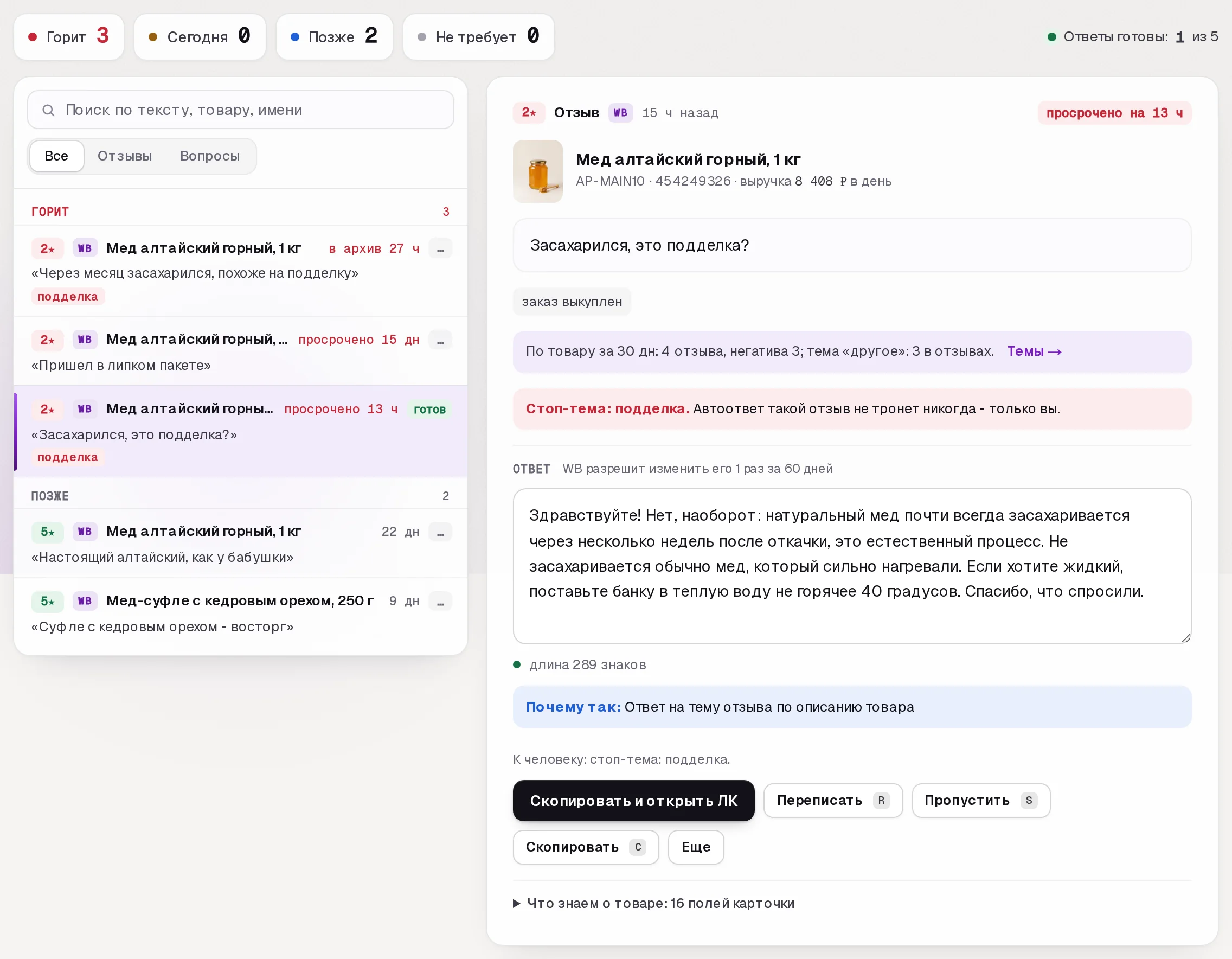Click 5★ badge on «Настоящий алтайский» row
The height and width of the screenshot is (959, 1232).
47,532
